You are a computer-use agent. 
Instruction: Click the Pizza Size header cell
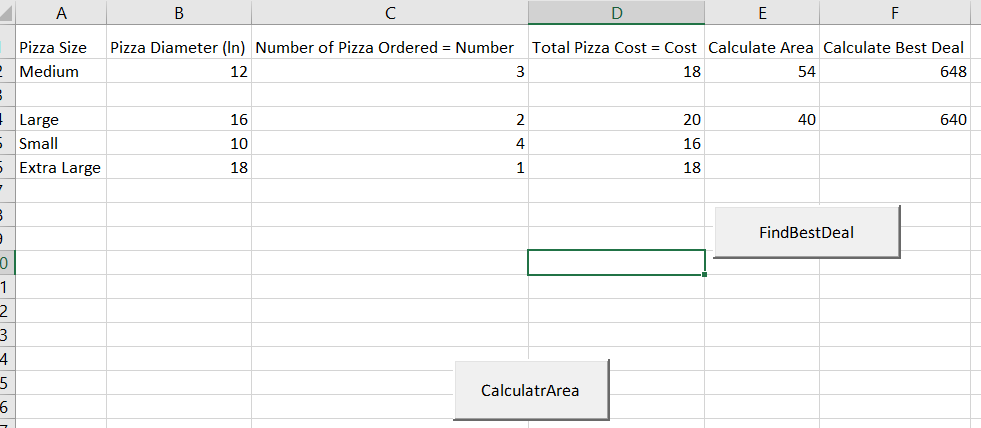click(x=53, y=48)
